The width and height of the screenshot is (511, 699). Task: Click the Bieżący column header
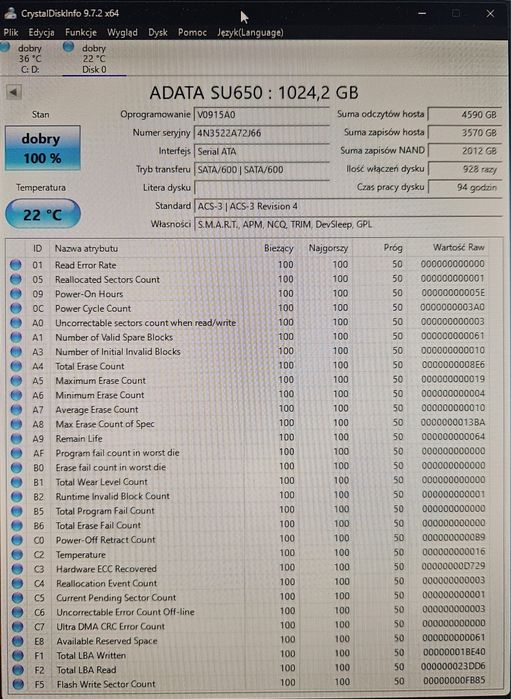pyautogui.click(x=279, y=248)
